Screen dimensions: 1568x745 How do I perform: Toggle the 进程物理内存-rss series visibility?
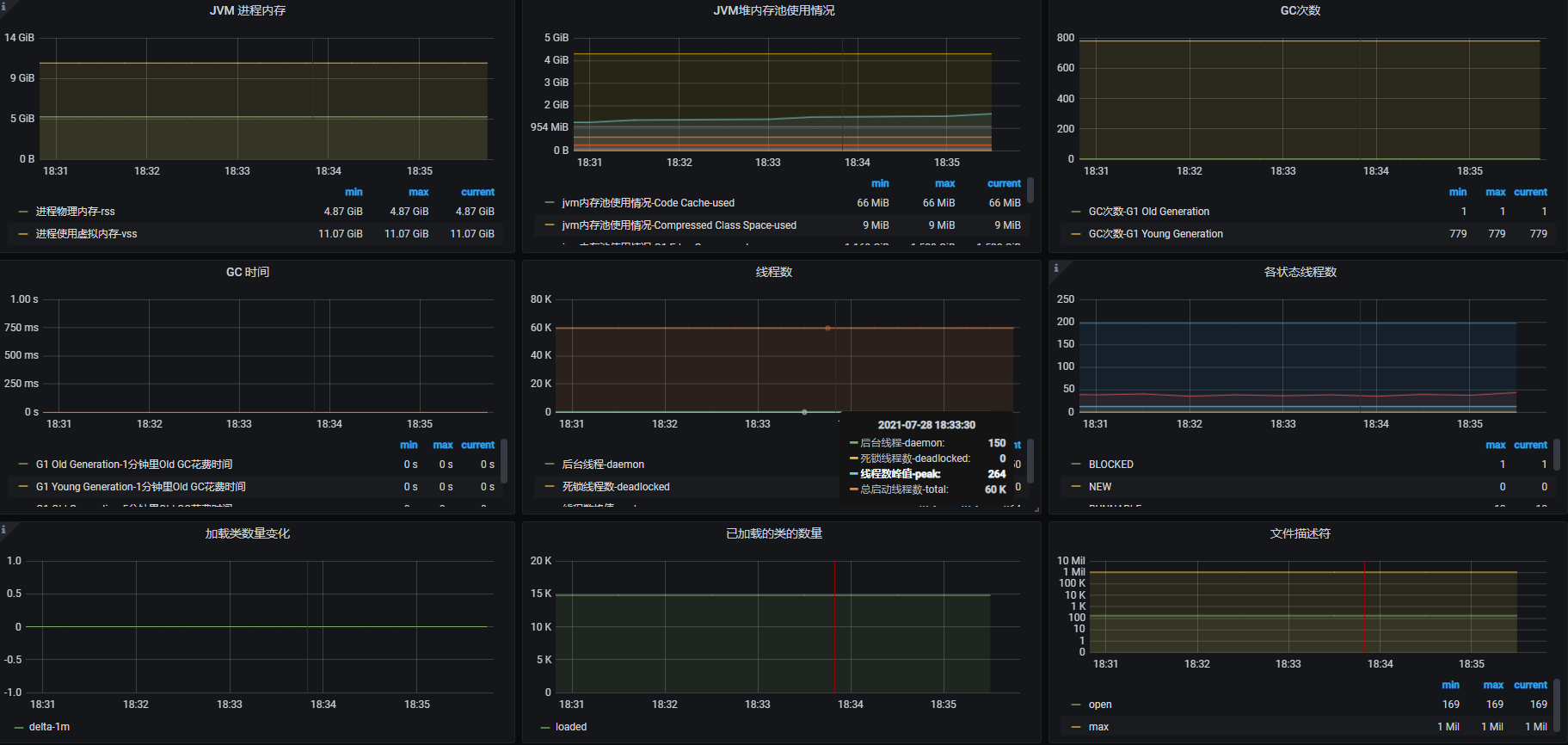(76, 212)
